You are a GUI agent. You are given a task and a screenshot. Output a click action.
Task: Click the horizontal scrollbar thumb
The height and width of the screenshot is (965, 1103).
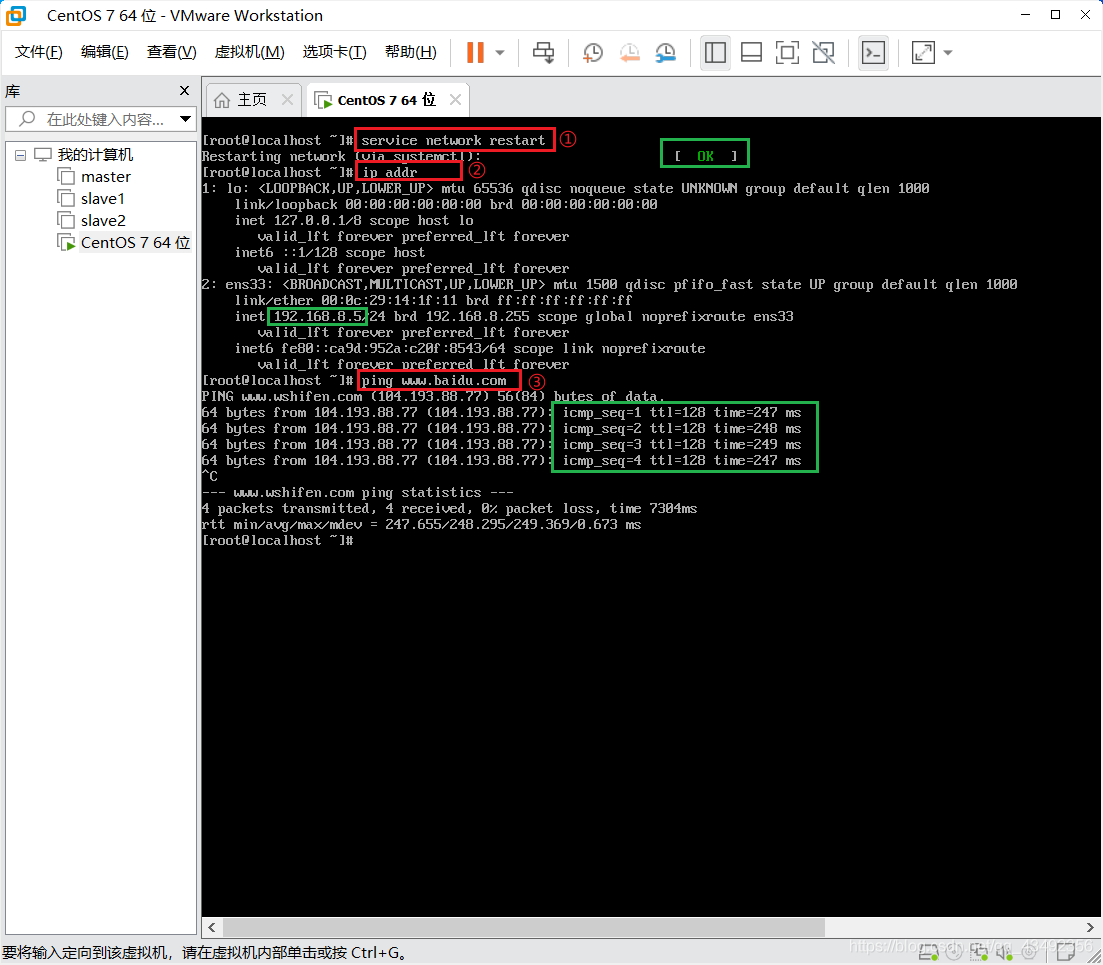click(522, 927)
